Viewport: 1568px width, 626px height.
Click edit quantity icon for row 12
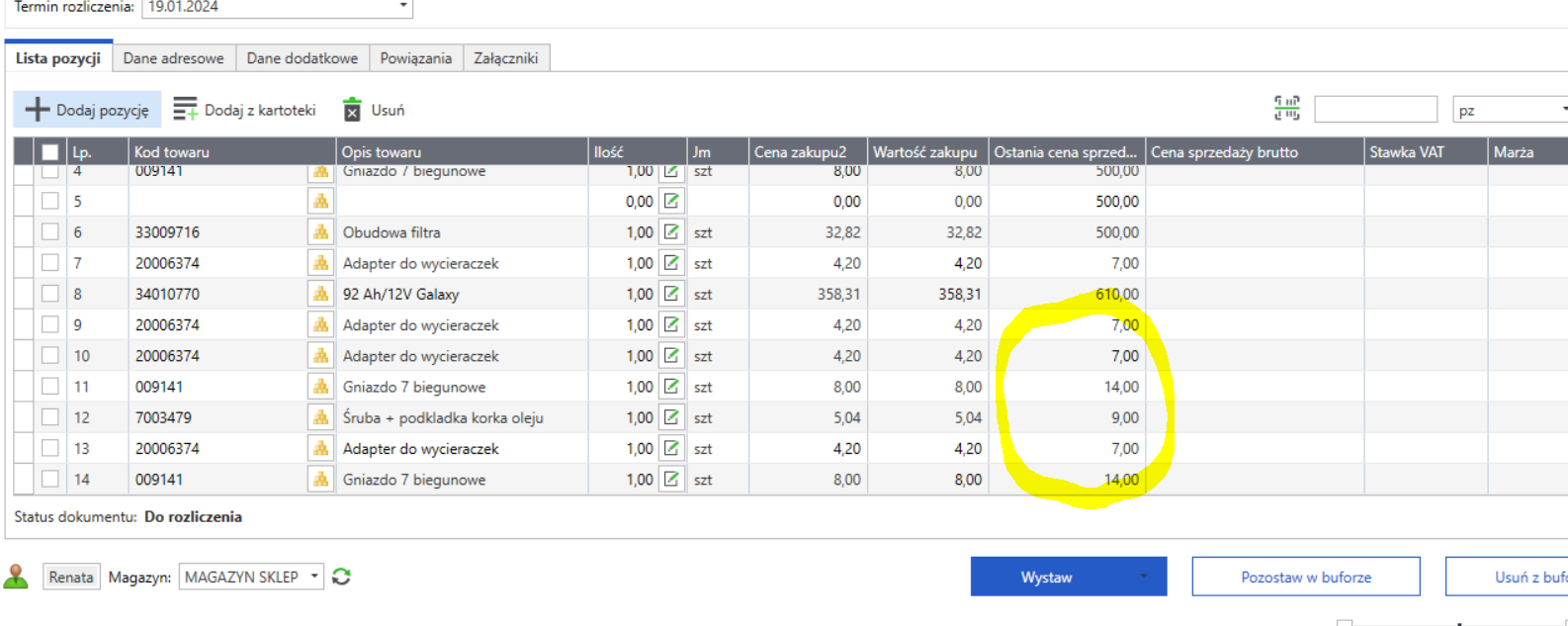(671, 417)
